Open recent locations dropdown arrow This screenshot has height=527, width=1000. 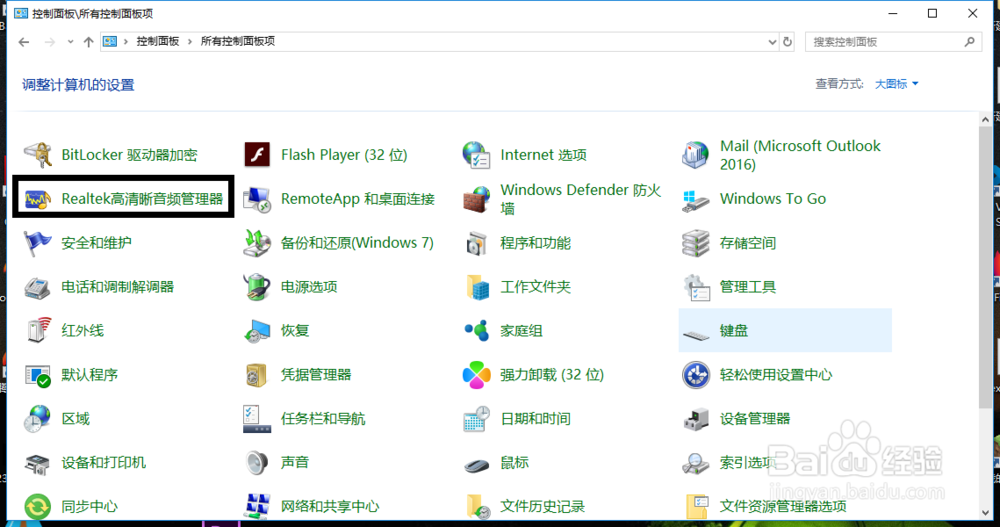pyautogui.click(x=70, y=41)
